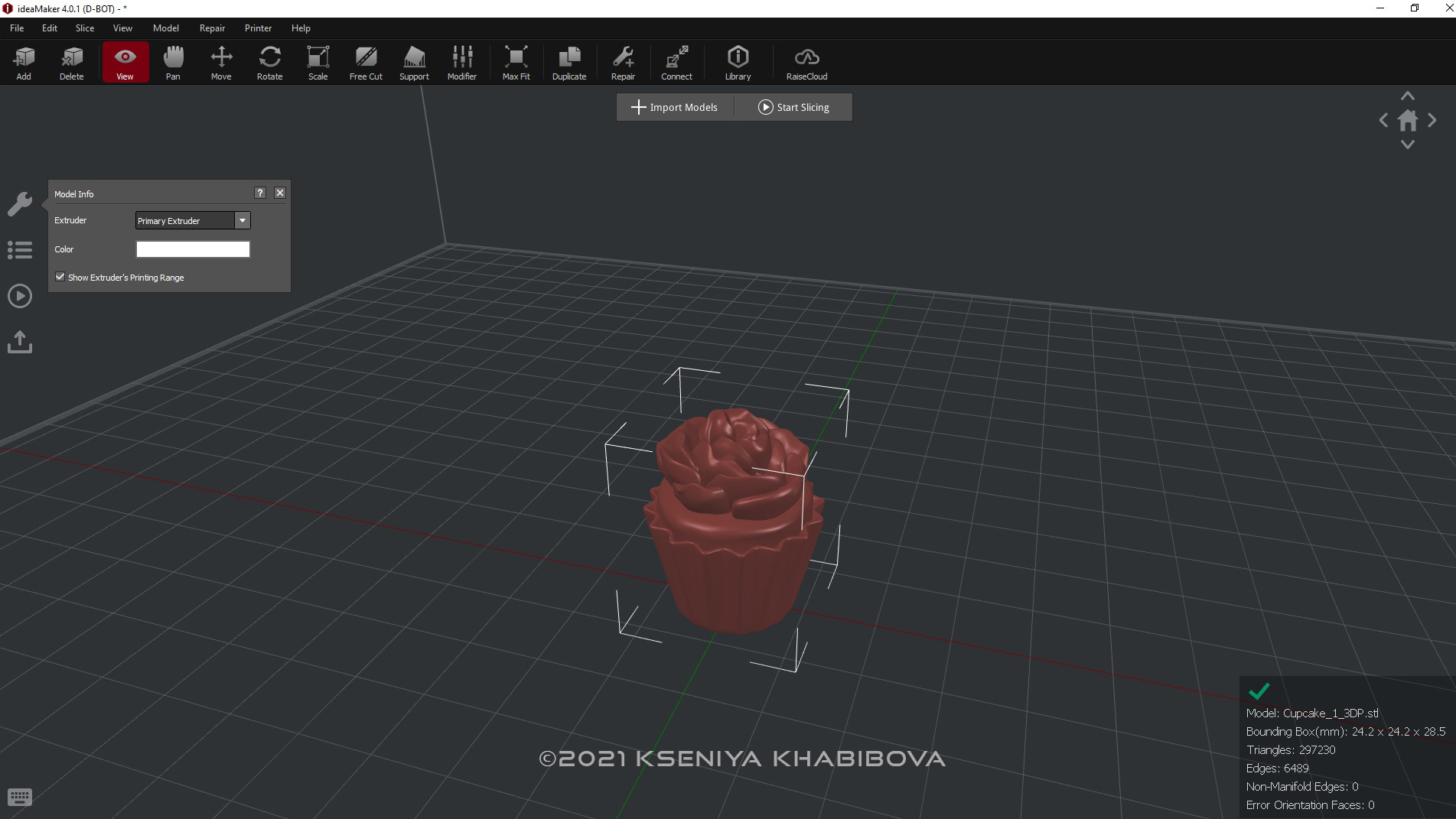
Task: Select the Scale tool
Action: pyautogui.click(x=318, y=63)
